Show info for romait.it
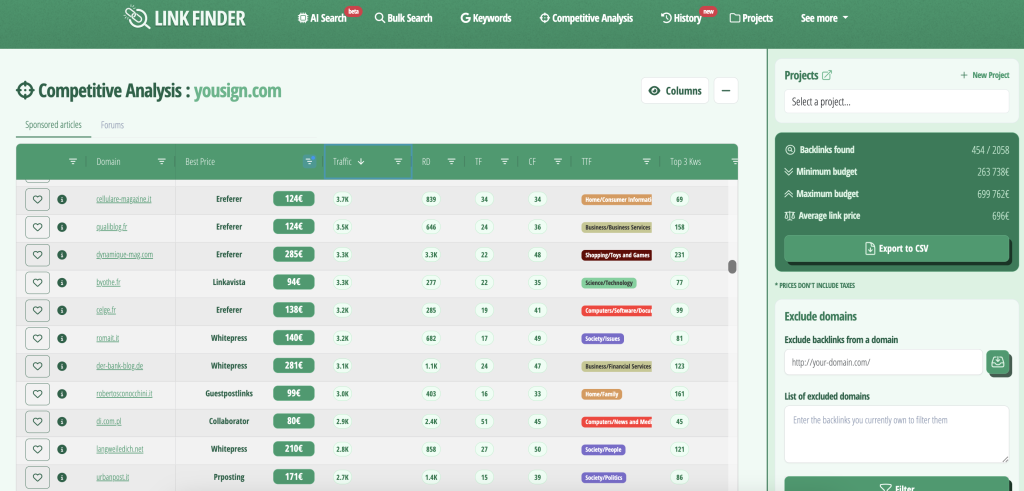The height and width of the screenshot is (491, 1024). click(62, 338)
